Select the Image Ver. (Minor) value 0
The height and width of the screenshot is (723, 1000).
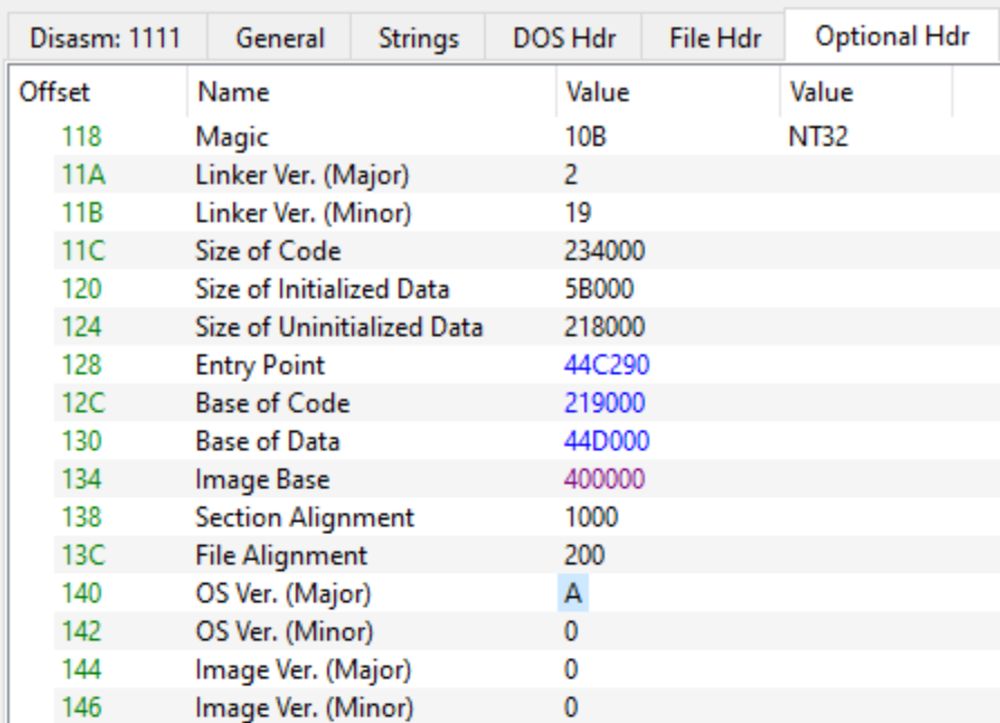(571, 707)
